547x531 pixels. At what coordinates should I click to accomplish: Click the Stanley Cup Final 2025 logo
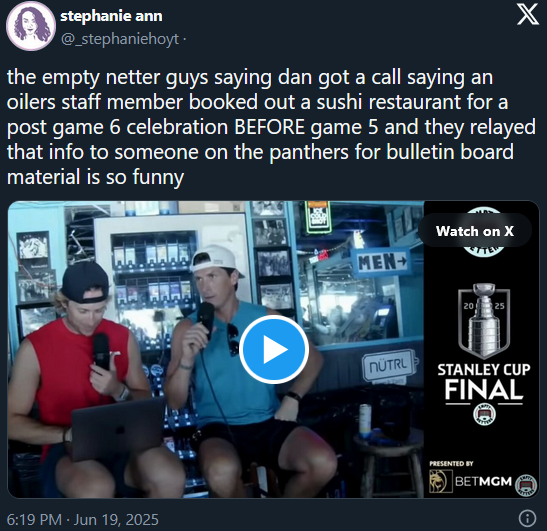(x=484, y=321)
